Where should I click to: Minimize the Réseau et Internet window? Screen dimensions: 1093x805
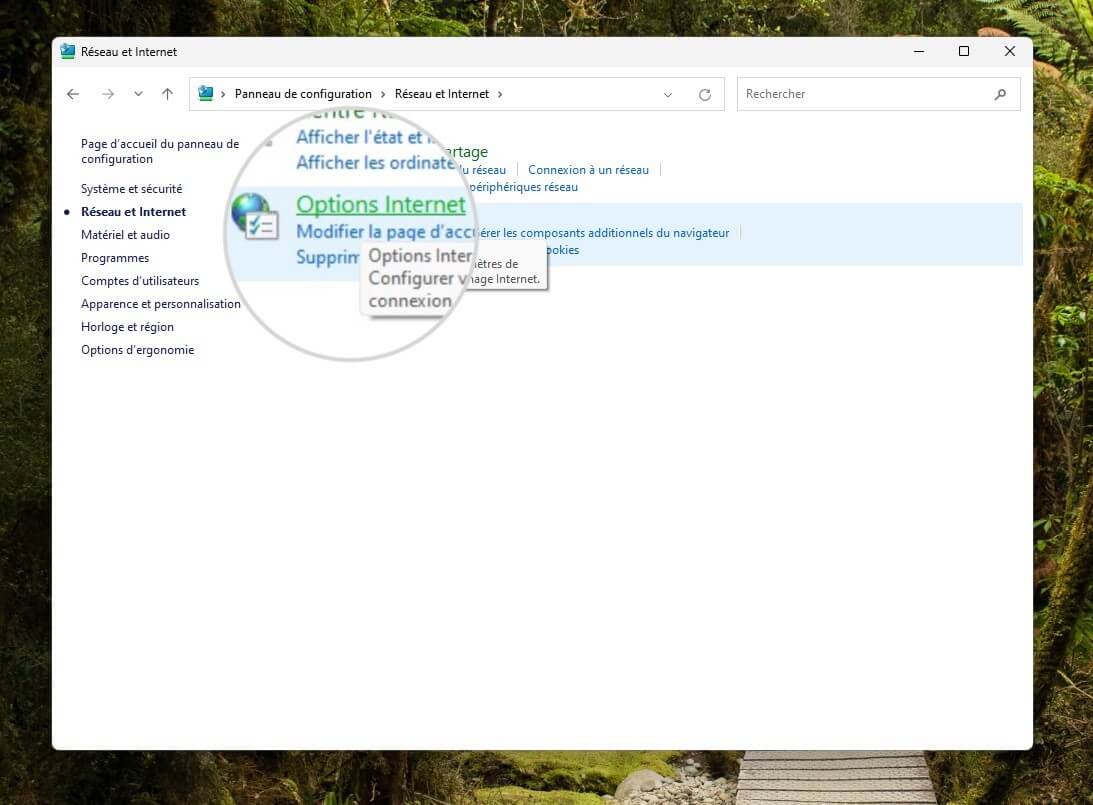point(919,52)
